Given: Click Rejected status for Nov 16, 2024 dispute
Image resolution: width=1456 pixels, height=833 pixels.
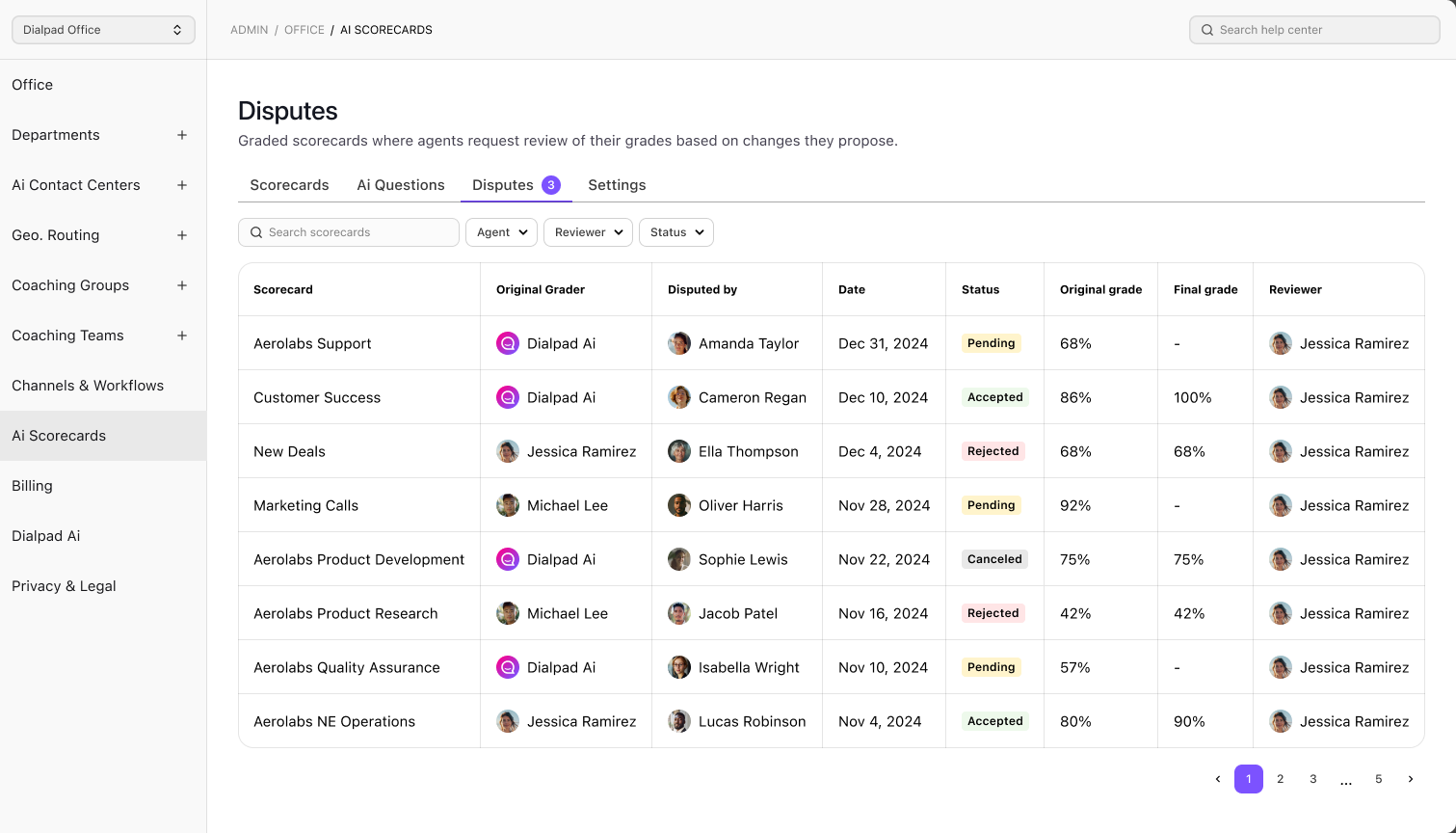Looking at the screenshot, I should (x=993, y=613).
